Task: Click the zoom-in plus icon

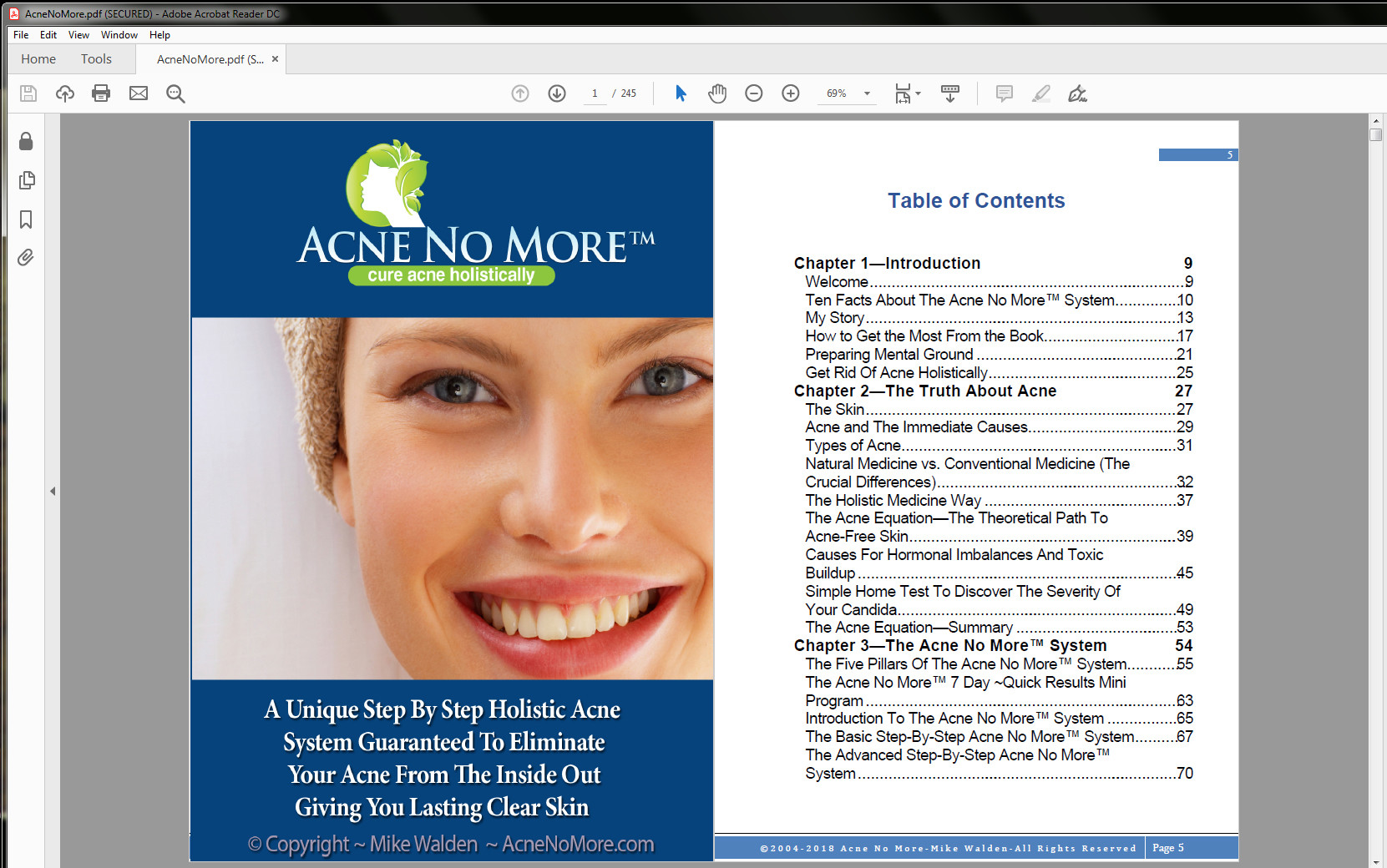Action: pos(790,93)
